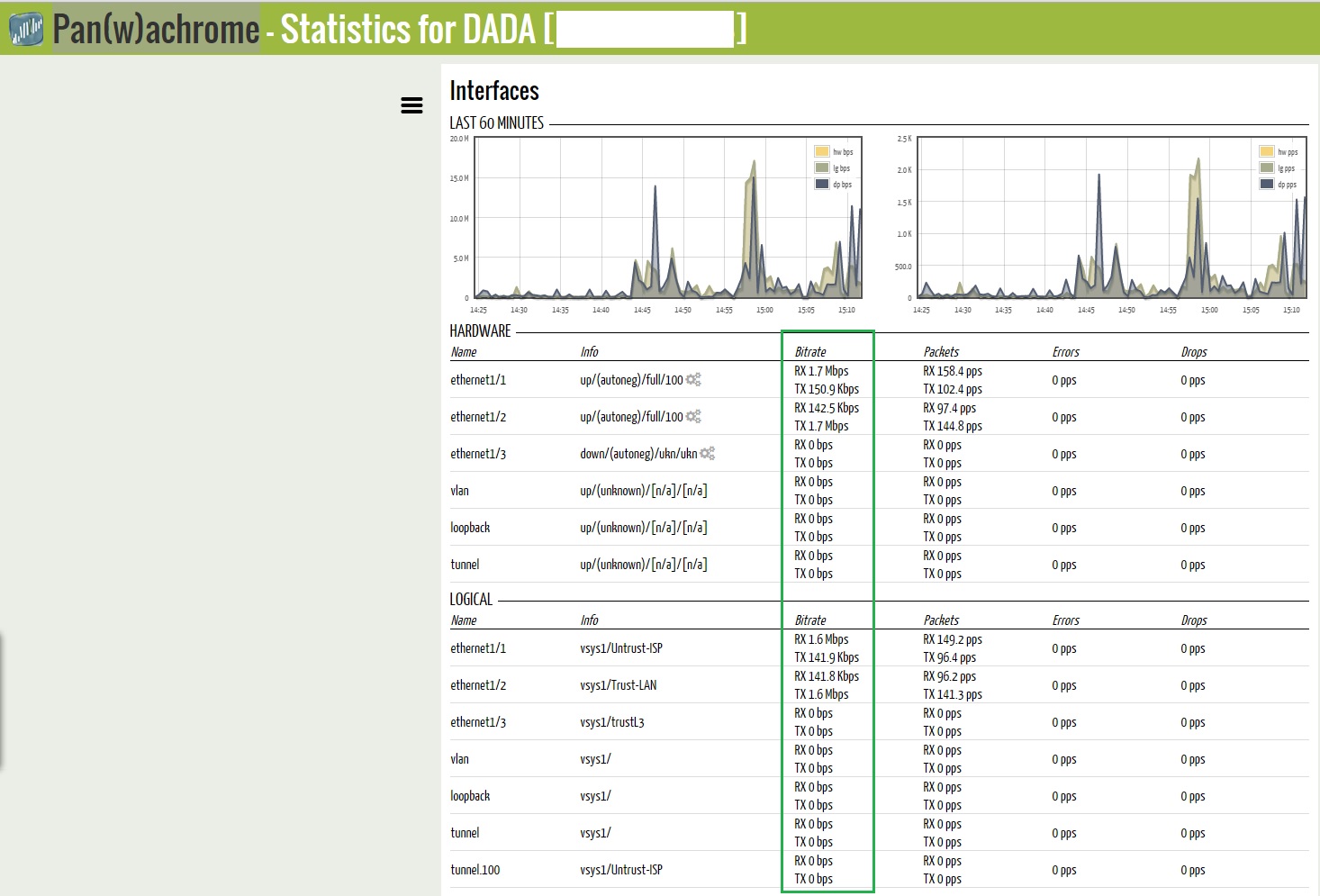1320x896 pixels.
Task: Click 'down/(autoneg)/ukn/ukn' info text
Action: coord(638,454)
